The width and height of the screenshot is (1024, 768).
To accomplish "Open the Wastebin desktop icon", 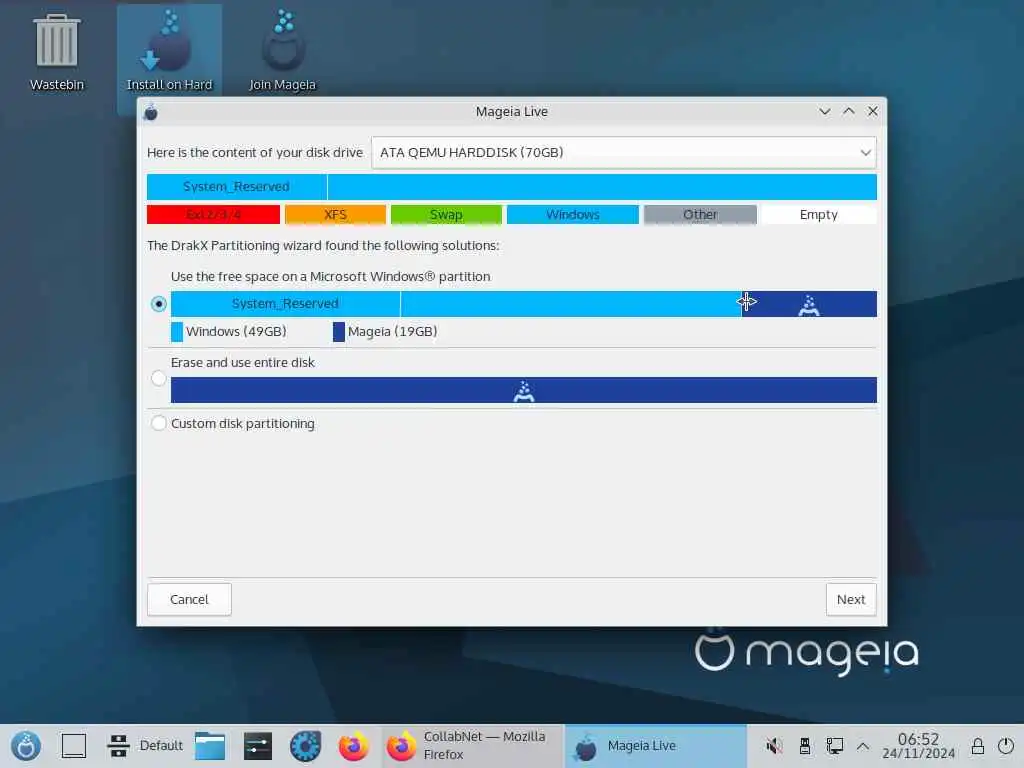I will pos(57,54).
